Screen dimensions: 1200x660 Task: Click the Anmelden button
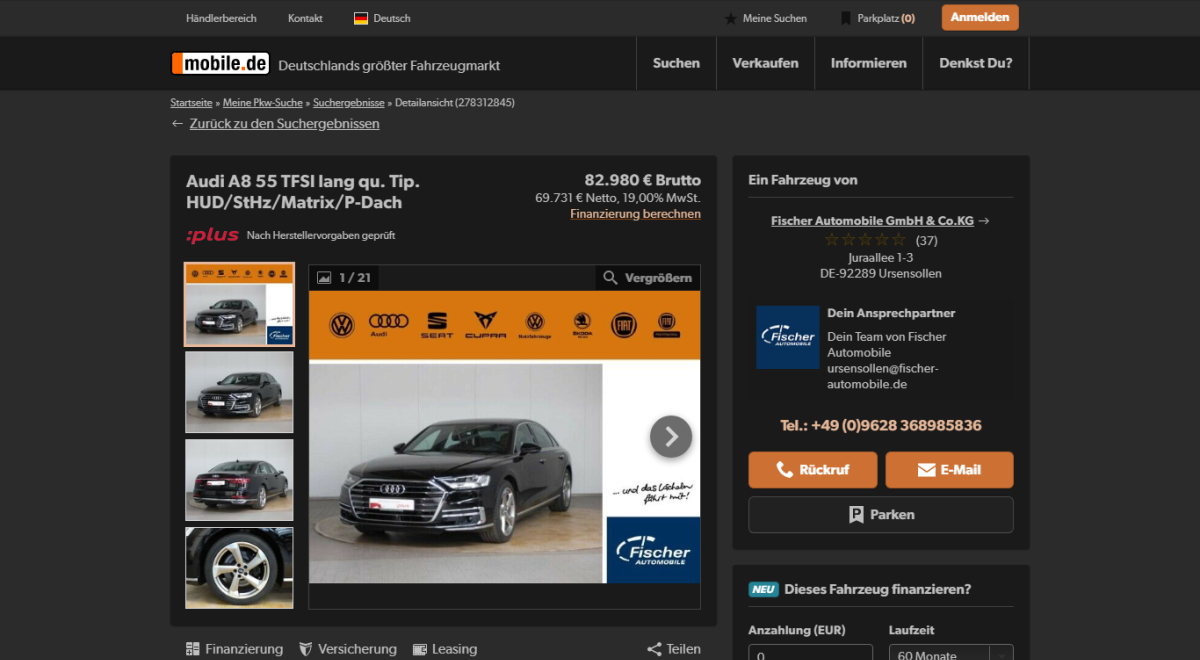(x=980, y=18)
